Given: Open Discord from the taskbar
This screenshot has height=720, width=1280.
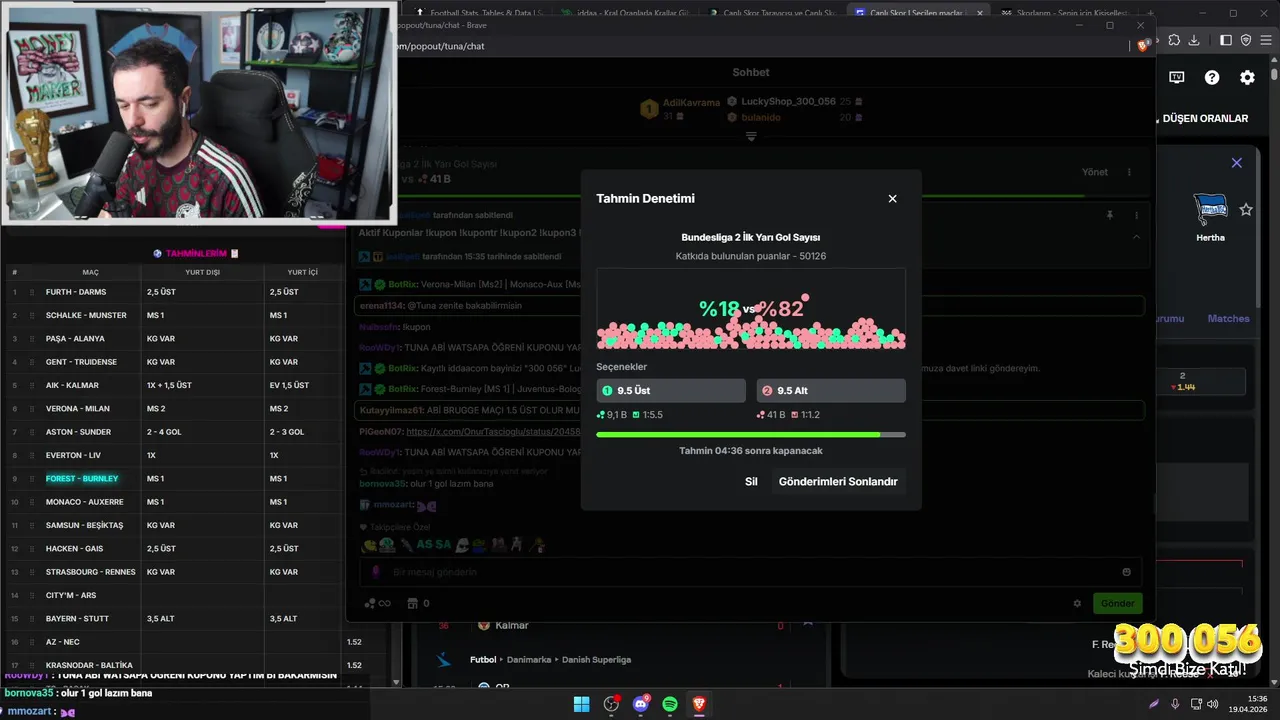Looking at the screenshot, I should point(641,704).
